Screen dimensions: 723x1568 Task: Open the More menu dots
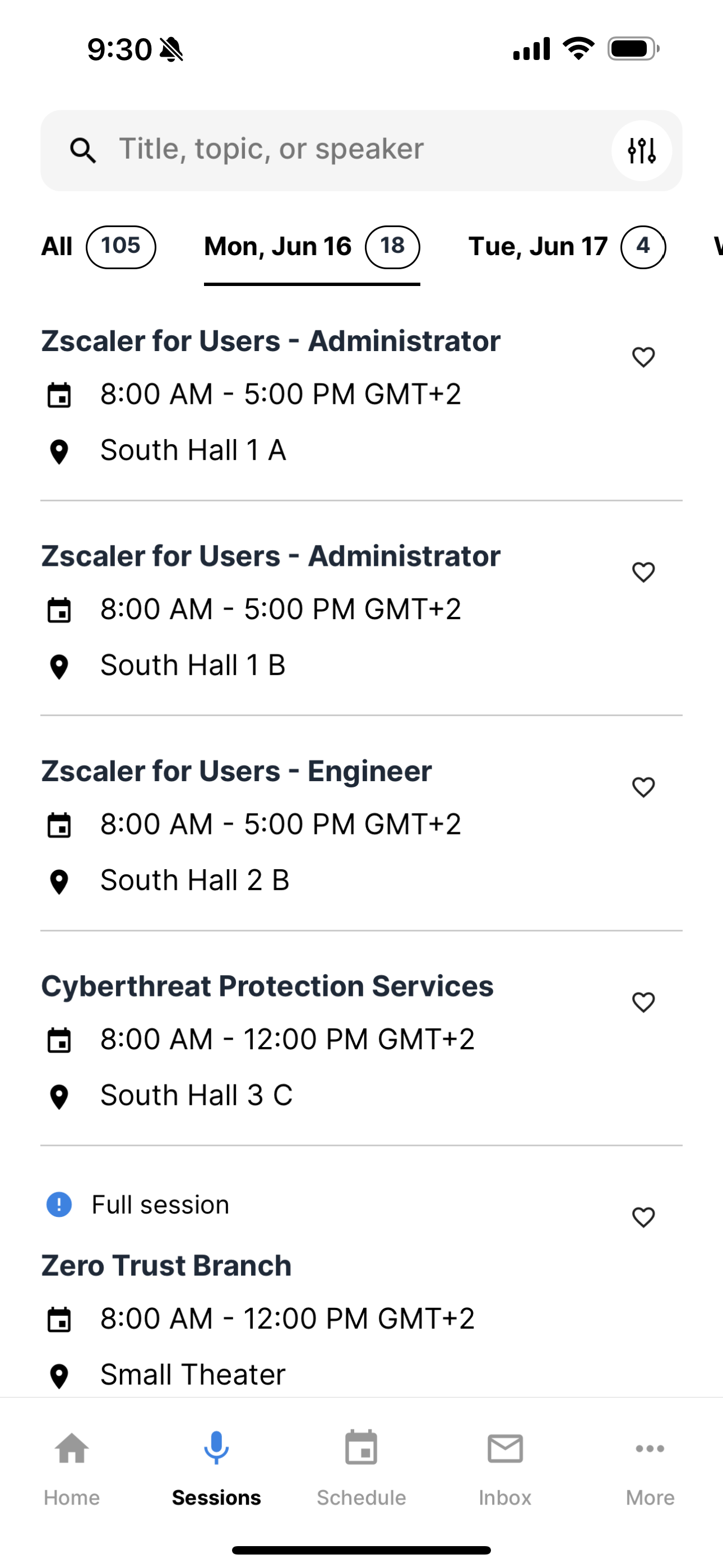coord(650,1448)
